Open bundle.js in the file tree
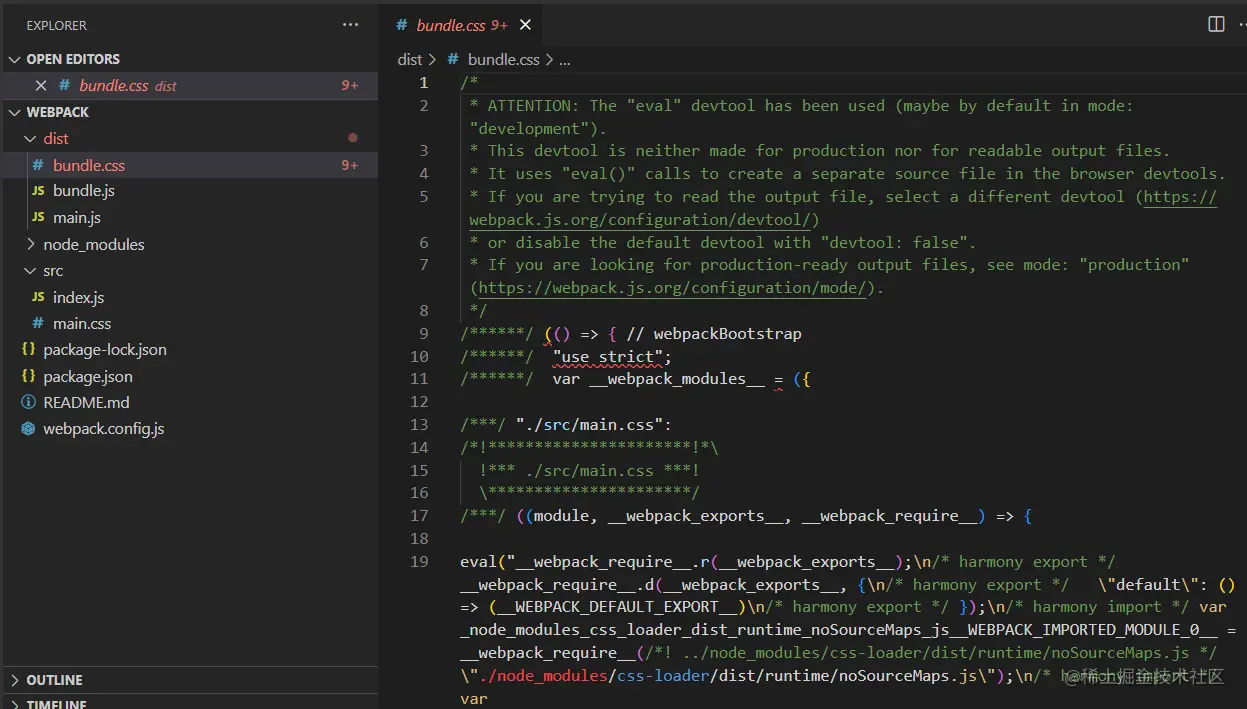This screenshot has height=709, width=1247. coord(189,191)
